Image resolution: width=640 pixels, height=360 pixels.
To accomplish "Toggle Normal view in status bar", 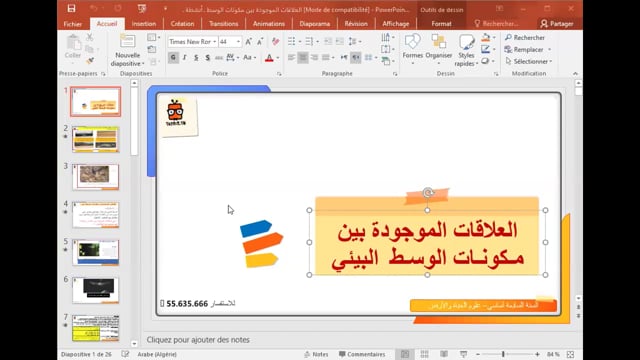I will tap(404, 354).
